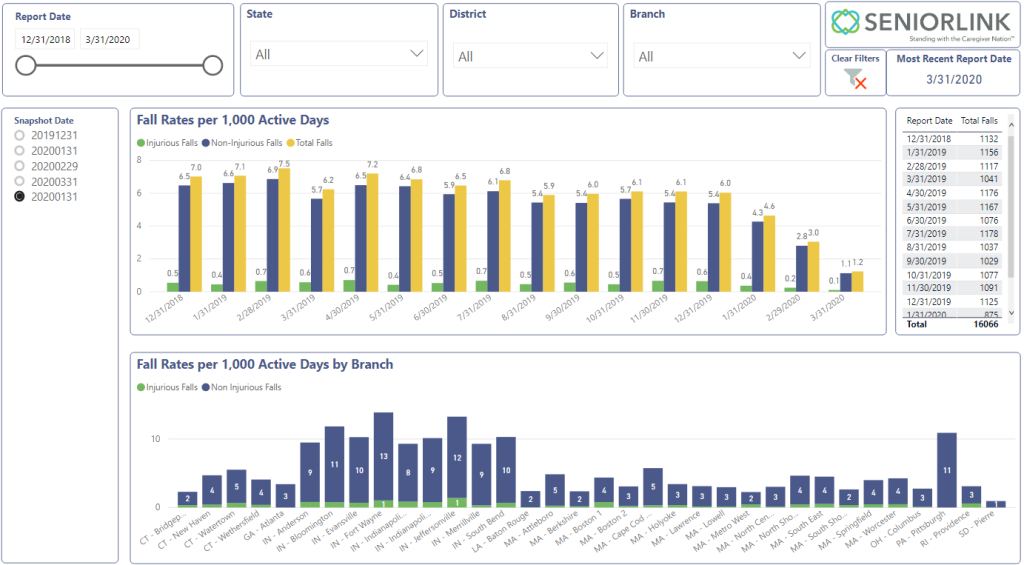1024x565 pixels.
Task: Click 4.3 Non-Injurious bar for 1/31/2020
Action: tap(757, 257)
